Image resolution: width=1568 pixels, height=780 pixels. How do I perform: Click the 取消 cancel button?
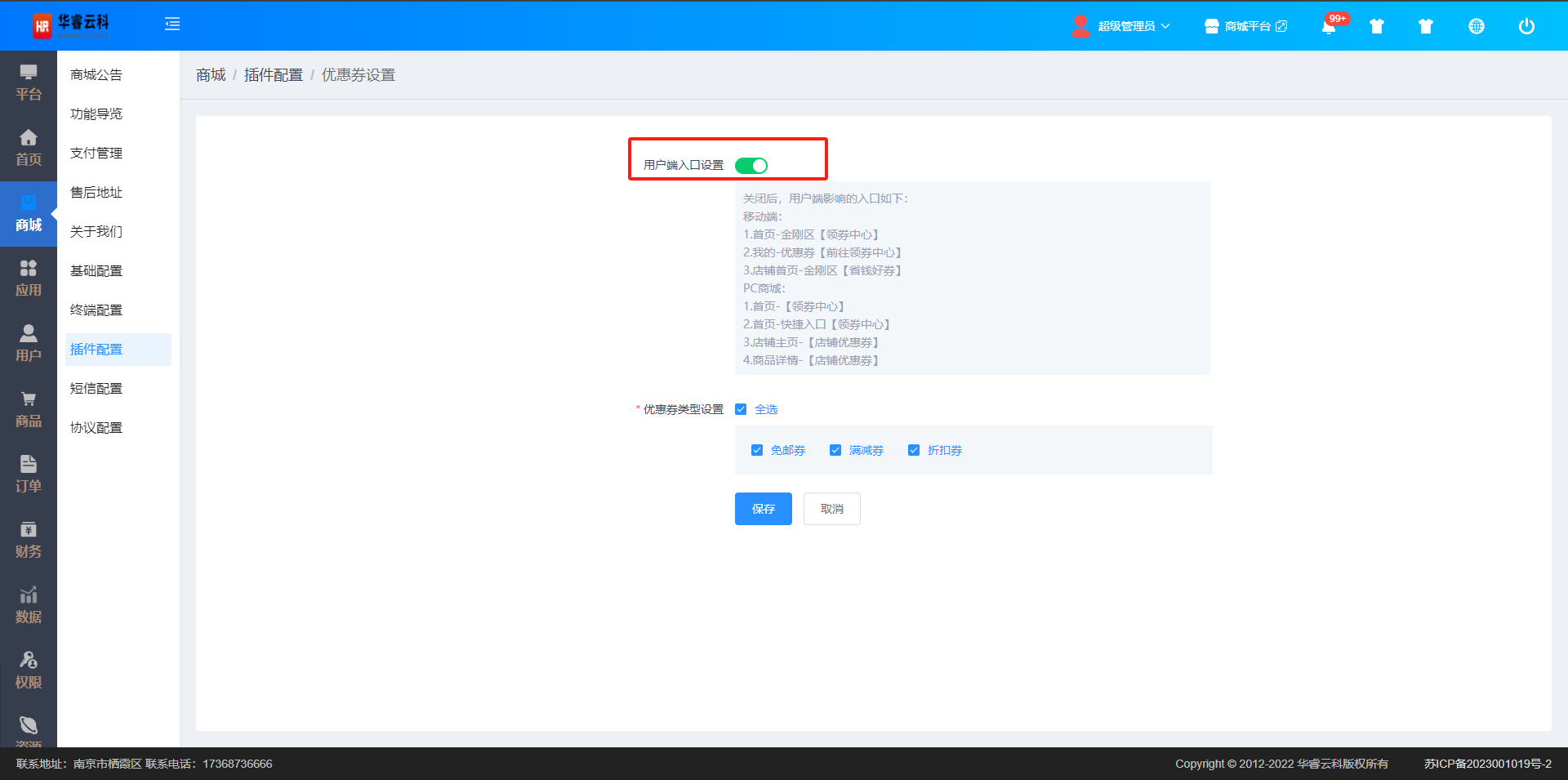831,509
